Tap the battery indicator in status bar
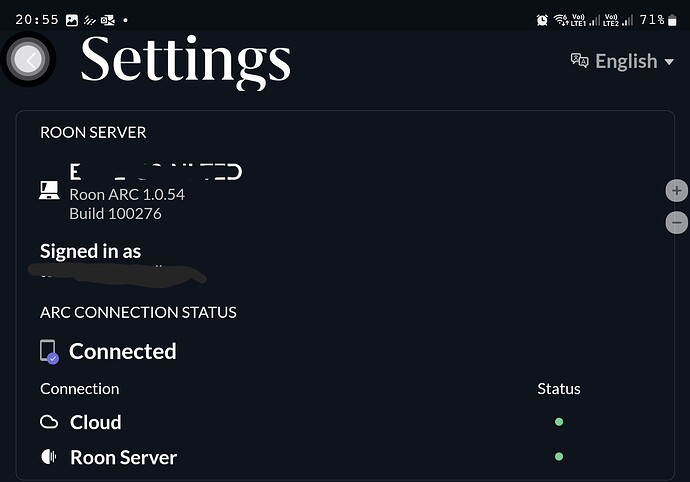 (672, 20)
